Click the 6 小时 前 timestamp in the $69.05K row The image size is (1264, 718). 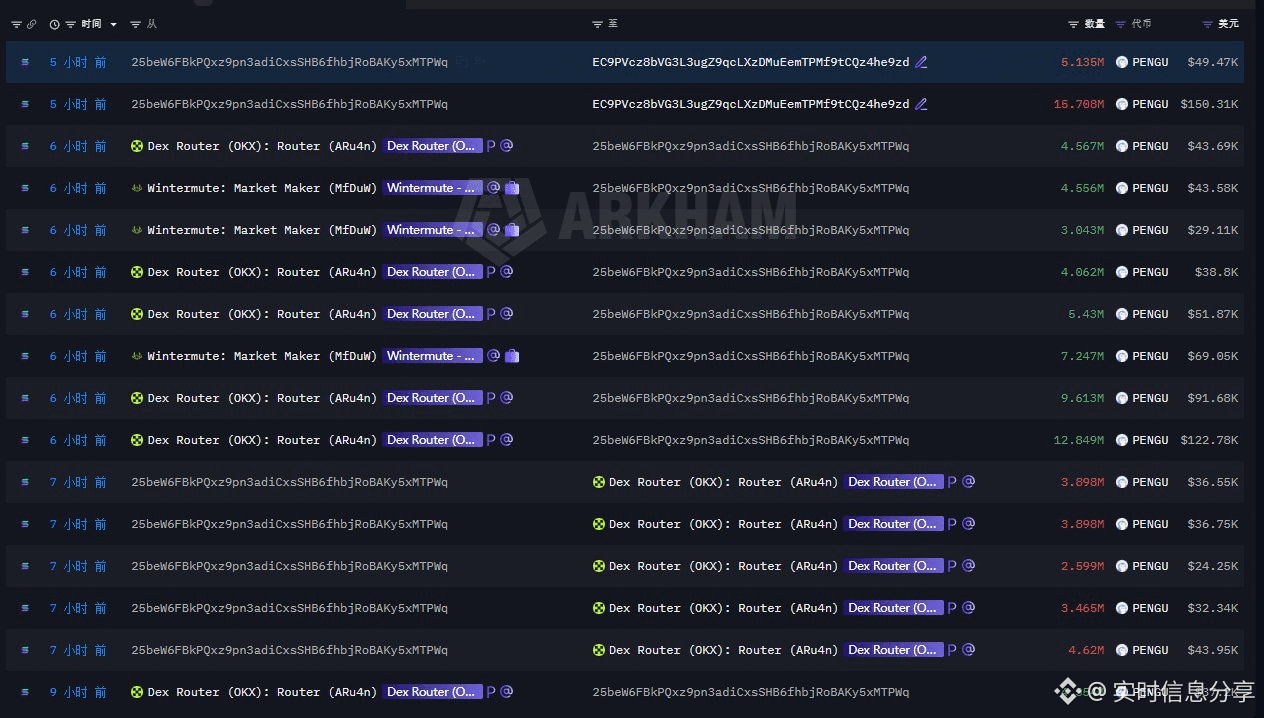click(x=78, y=356)
